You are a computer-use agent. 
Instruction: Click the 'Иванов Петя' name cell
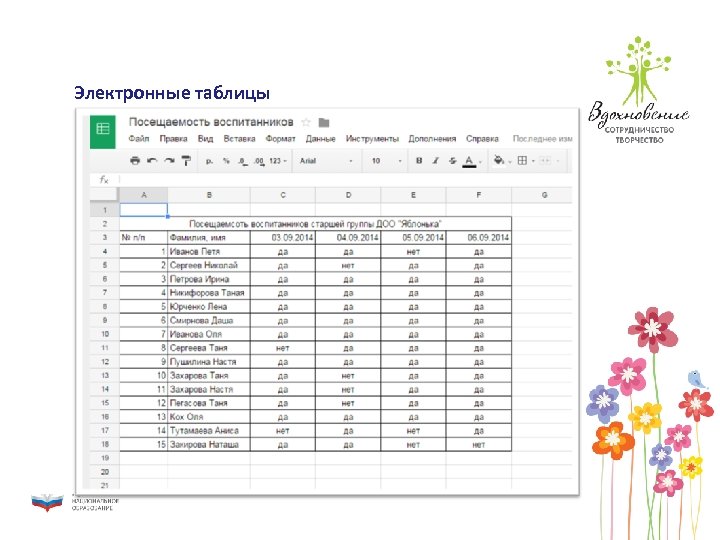pos(209,251)
